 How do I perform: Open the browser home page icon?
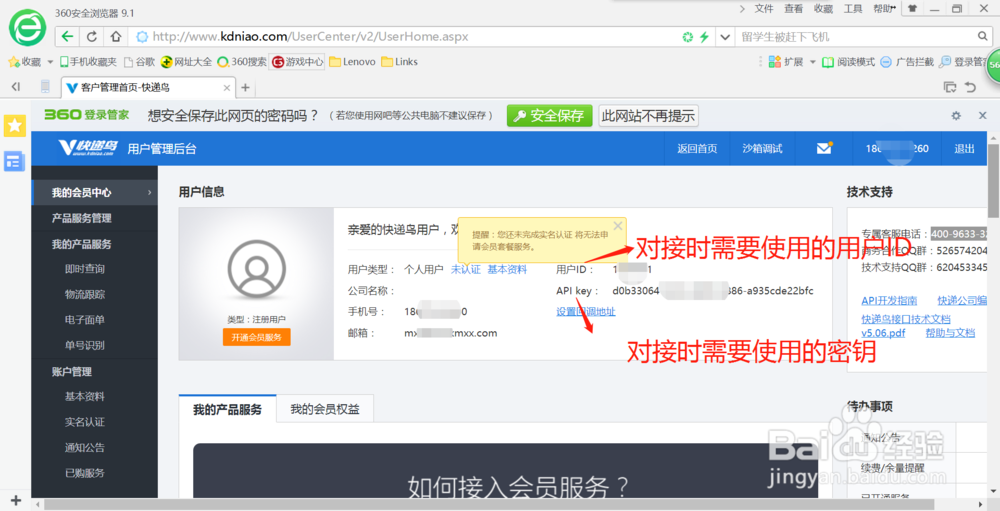click(115, 36)
